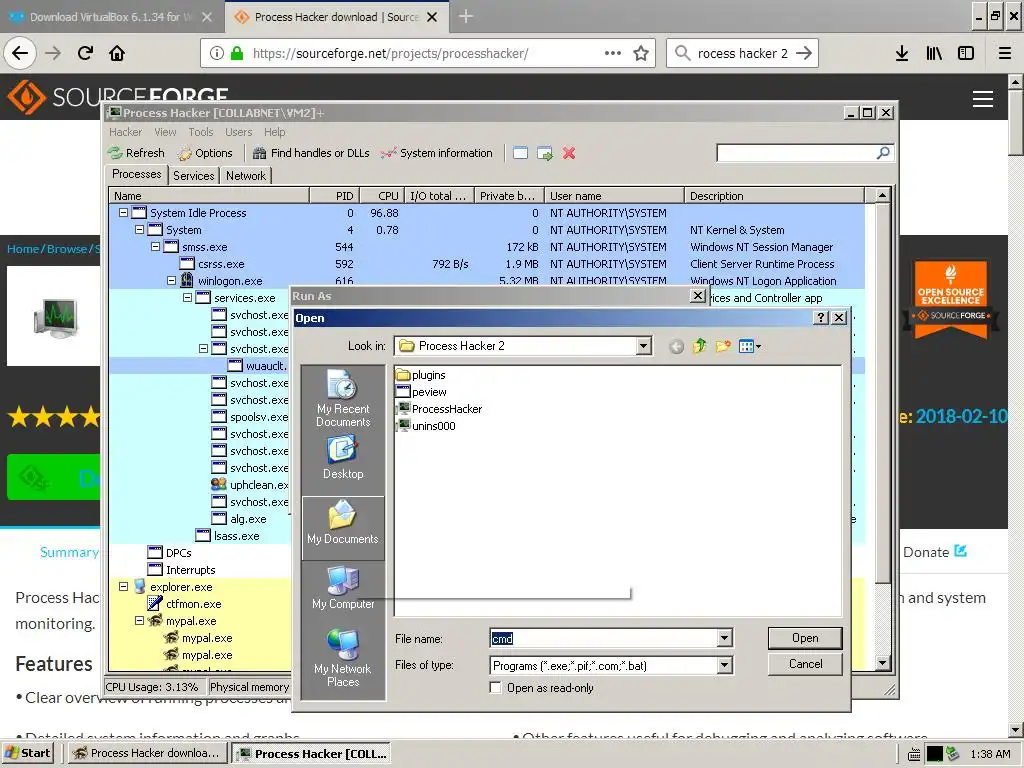Sort by the PID column header
The image size is (1024, 768).
334,196
